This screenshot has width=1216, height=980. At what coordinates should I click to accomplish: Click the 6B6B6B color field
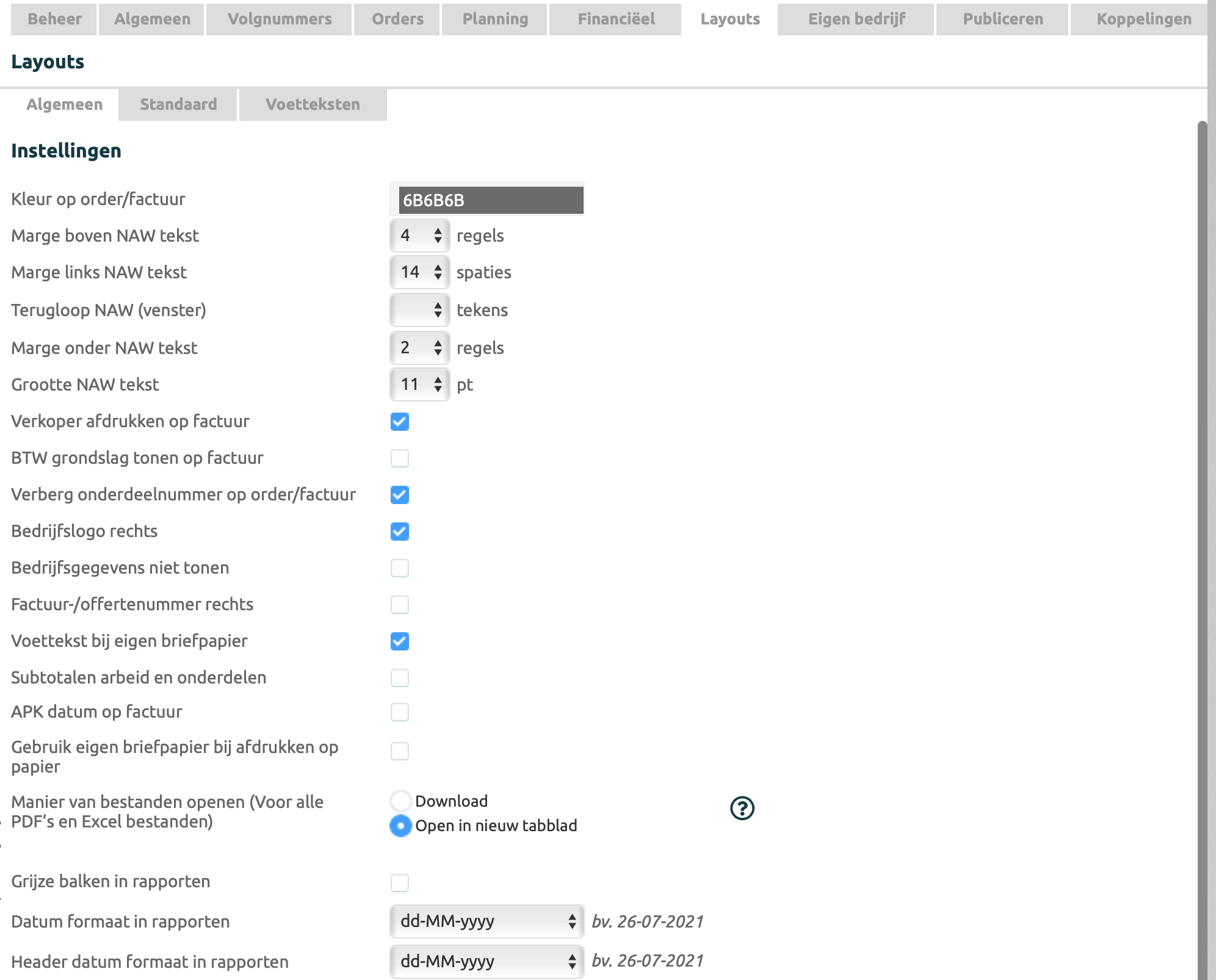pyautogui.click(x=490, y=200)
